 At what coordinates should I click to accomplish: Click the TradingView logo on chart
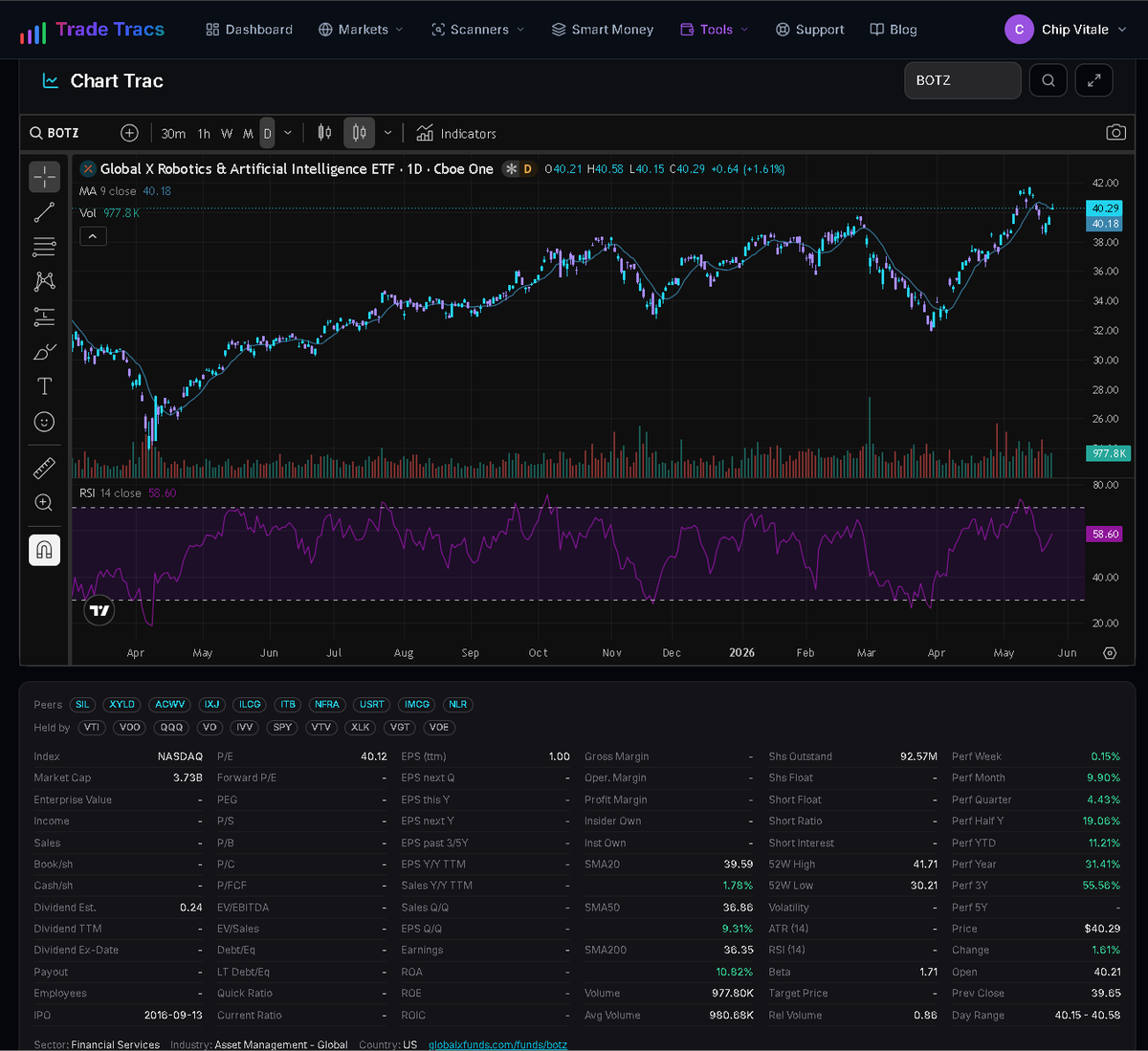pyautogui.click(x=99, y=610)
